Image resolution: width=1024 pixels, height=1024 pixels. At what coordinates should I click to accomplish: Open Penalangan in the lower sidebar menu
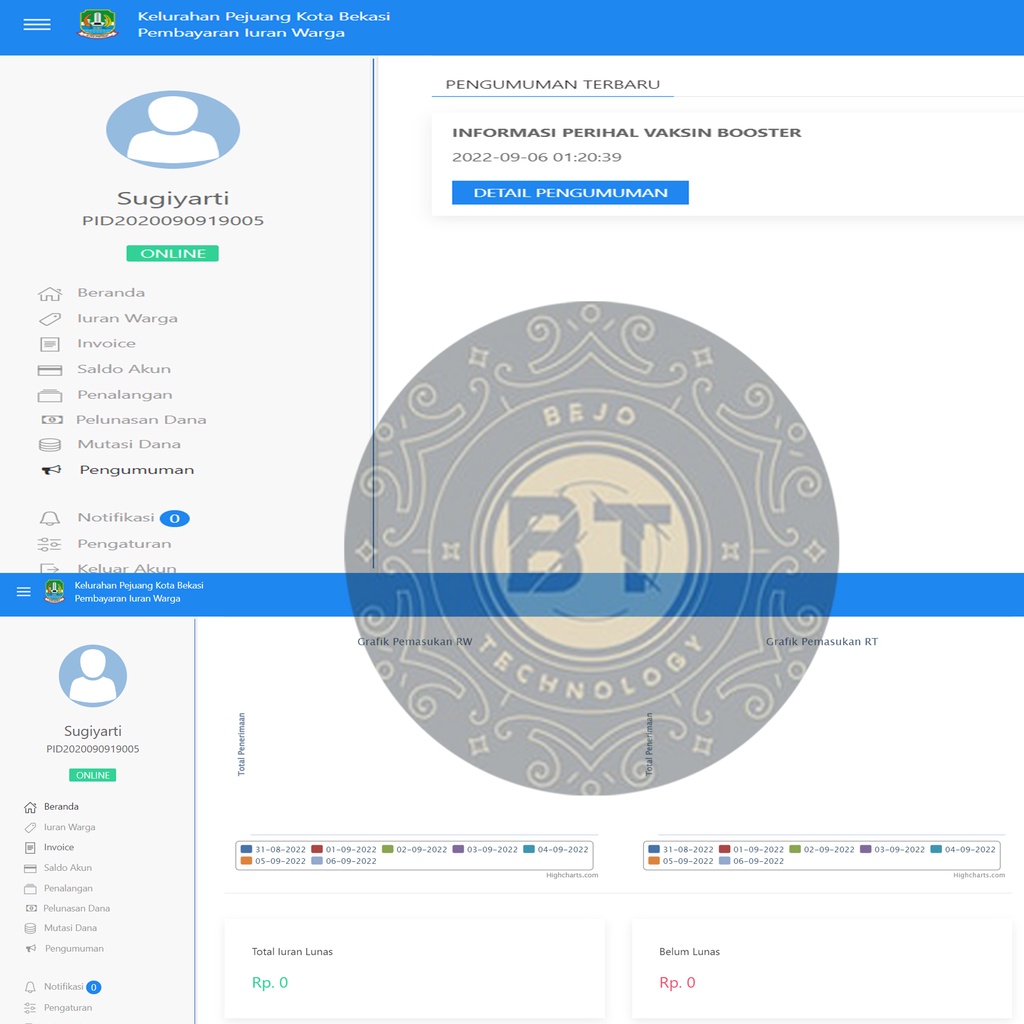coord(68,888)
